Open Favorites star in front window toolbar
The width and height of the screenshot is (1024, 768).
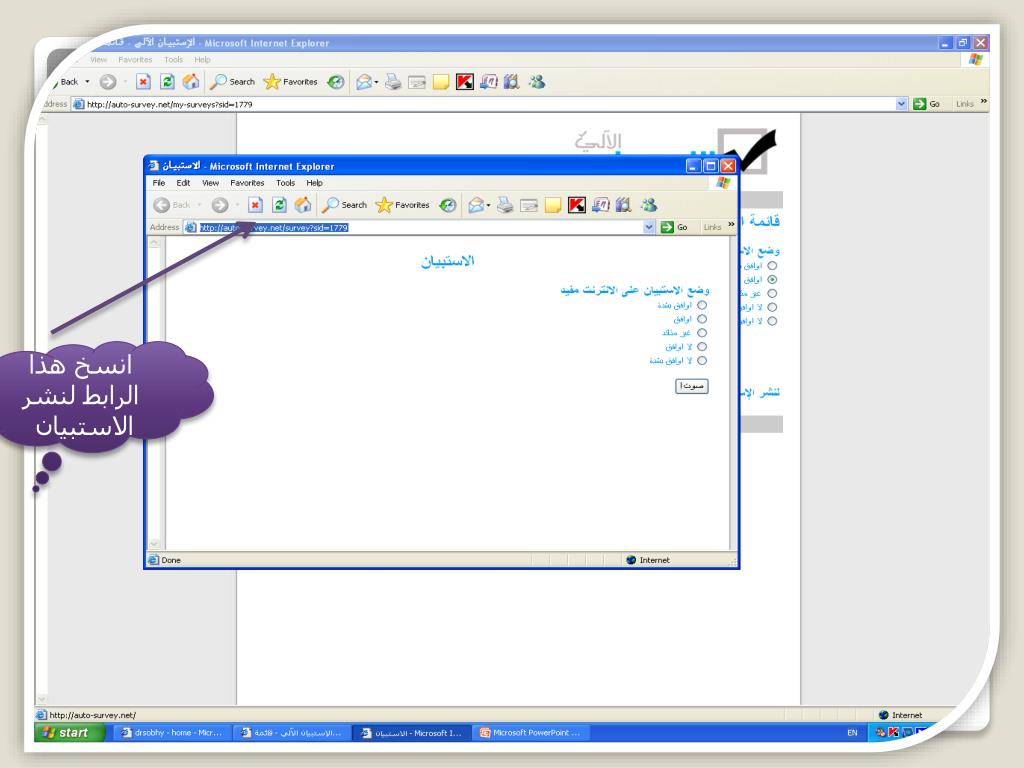click(x=403, y=205)
